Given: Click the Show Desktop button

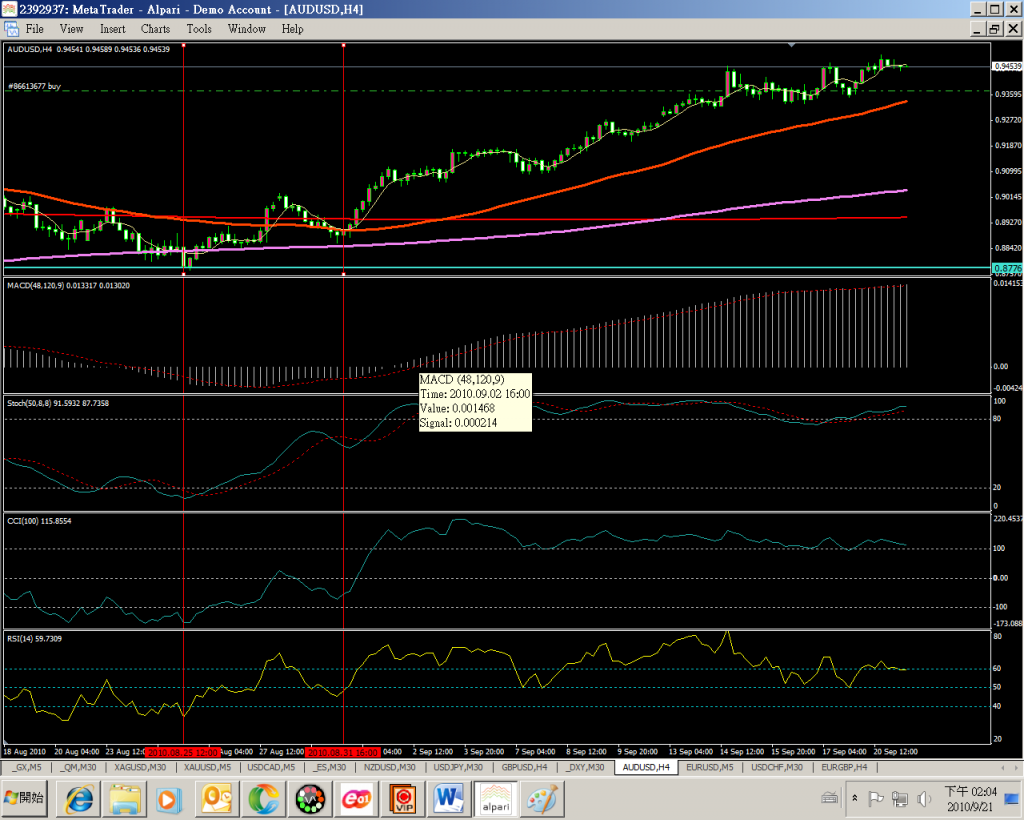Looking at the screenshot, I should (x=1014, y=799).
